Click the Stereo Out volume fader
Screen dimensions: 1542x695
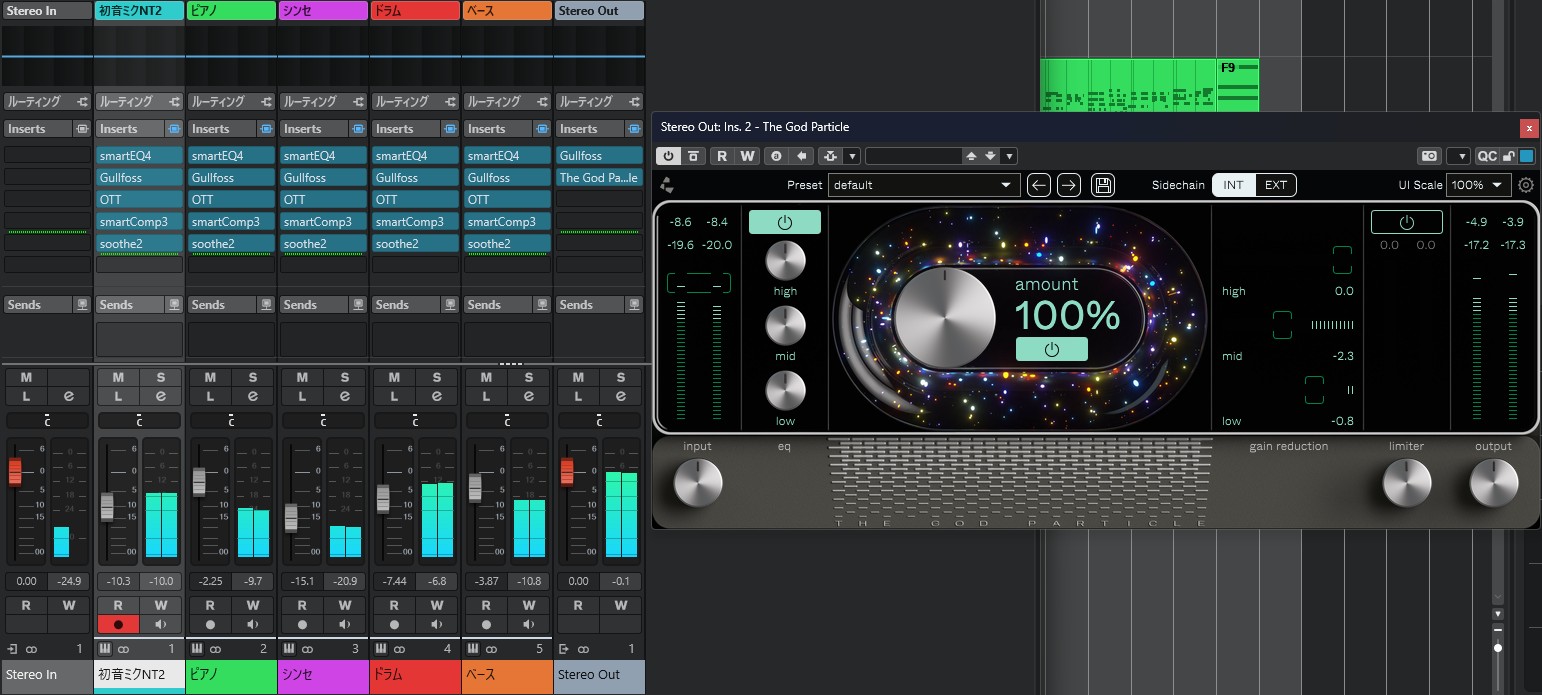(567, 470)
